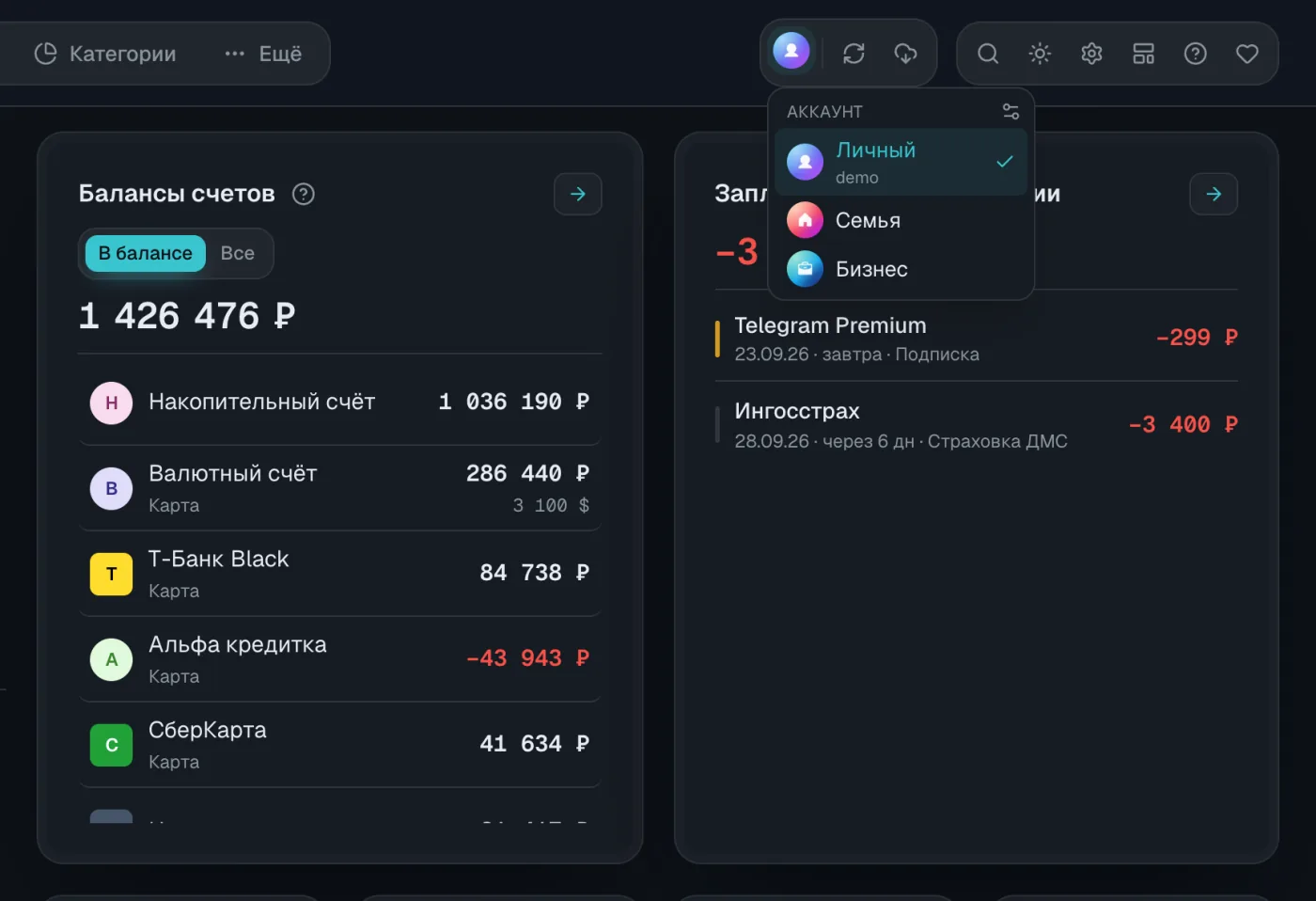The image size is (1316, 901).
Task: Select the Все filter
Action: coord(238,253)
